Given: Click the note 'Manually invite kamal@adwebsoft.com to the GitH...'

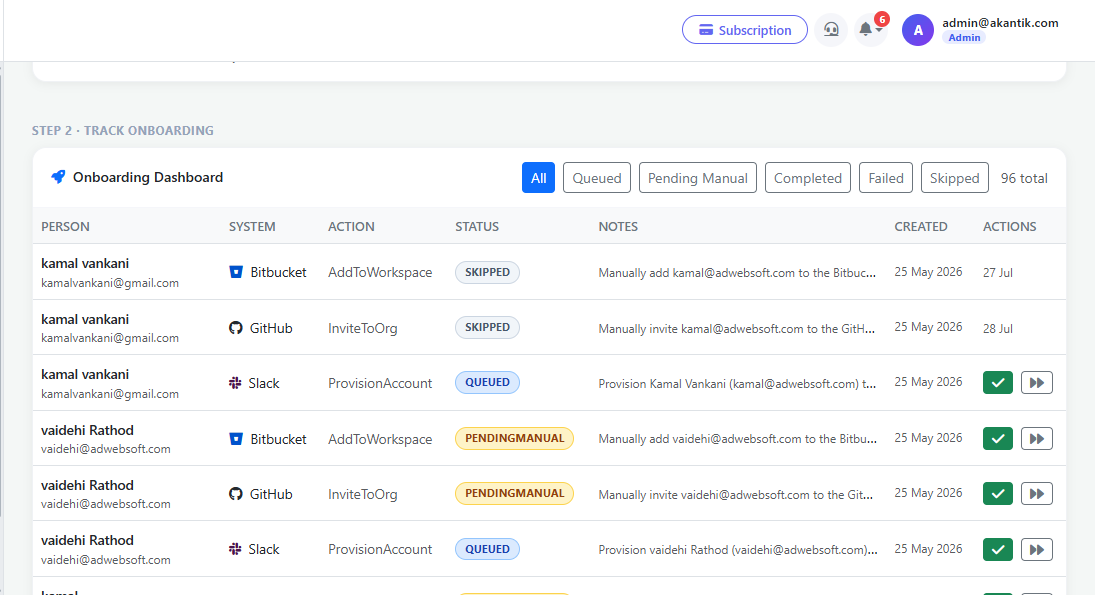Looking at the screenshot, I should 736,328.
